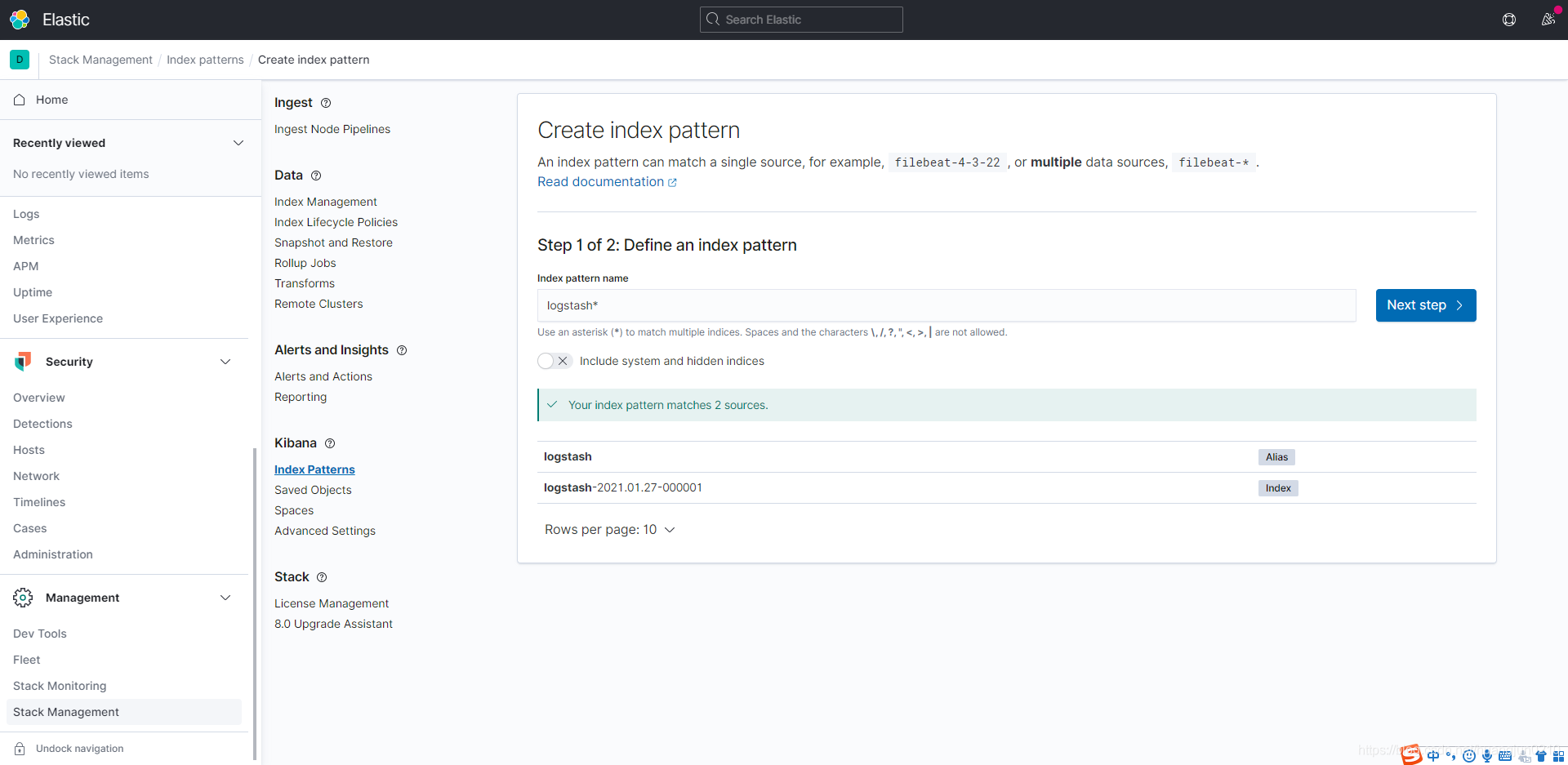Open the Rows per page dropdown
The width and height of the screenshot is (1568, 765).
610,530
